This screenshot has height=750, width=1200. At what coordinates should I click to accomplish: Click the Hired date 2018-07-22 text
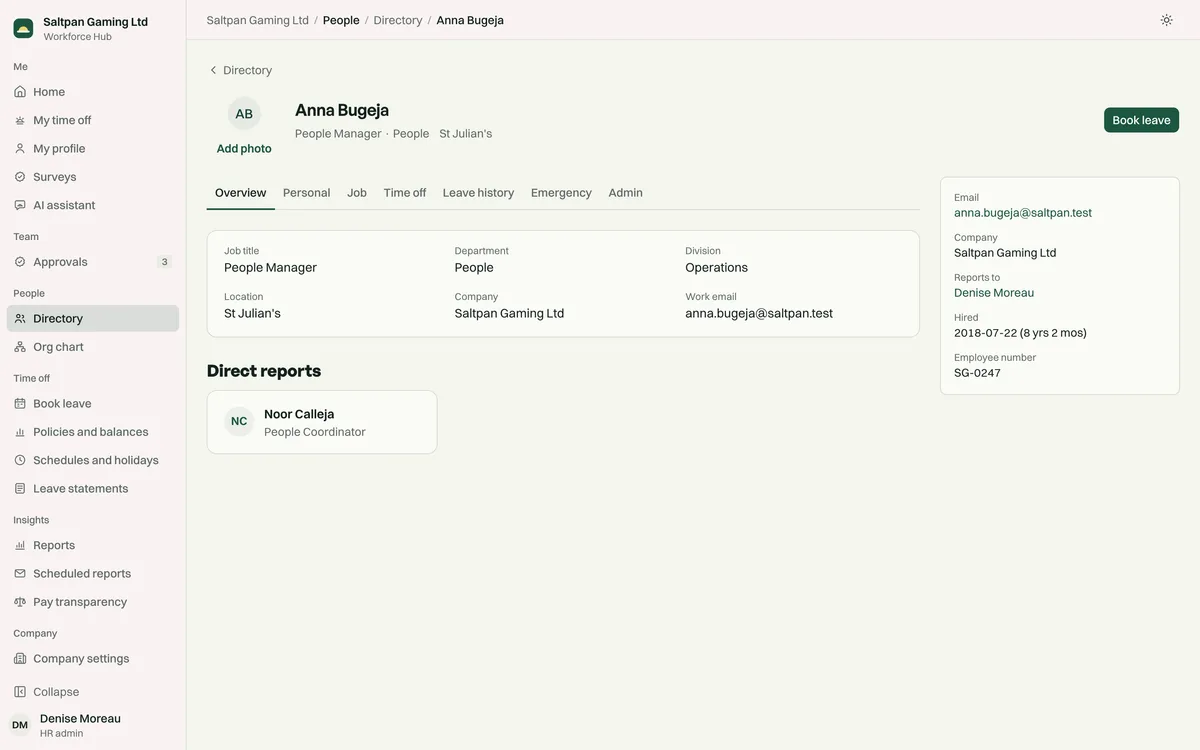pos(1020,333)
